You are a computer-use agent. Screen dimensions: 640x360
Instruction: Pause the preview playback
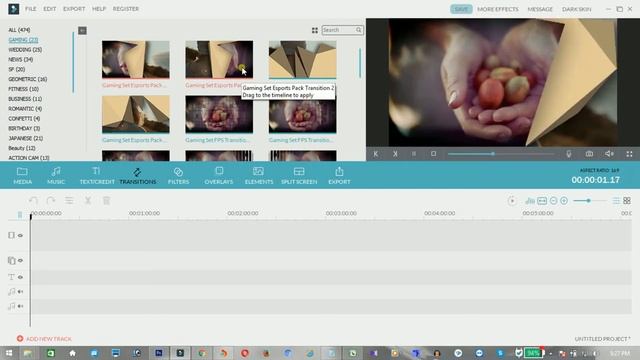tap(414, 154)
